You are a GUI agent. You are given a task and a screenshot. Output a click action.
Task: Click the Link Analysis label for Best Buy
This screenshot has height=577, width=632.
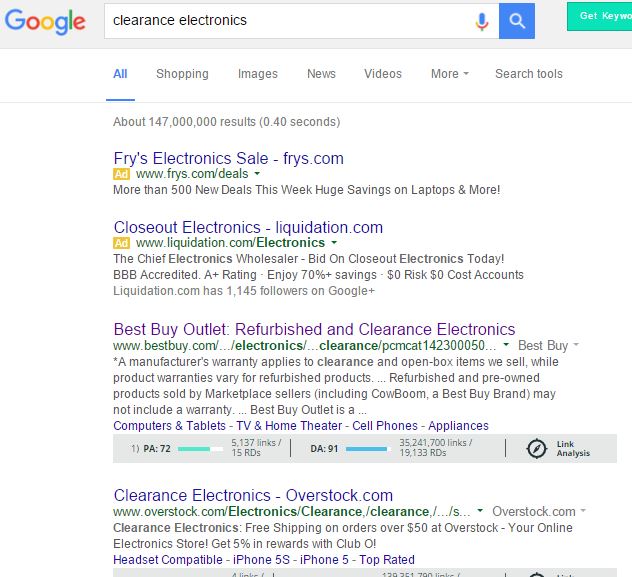coord(573,448)
